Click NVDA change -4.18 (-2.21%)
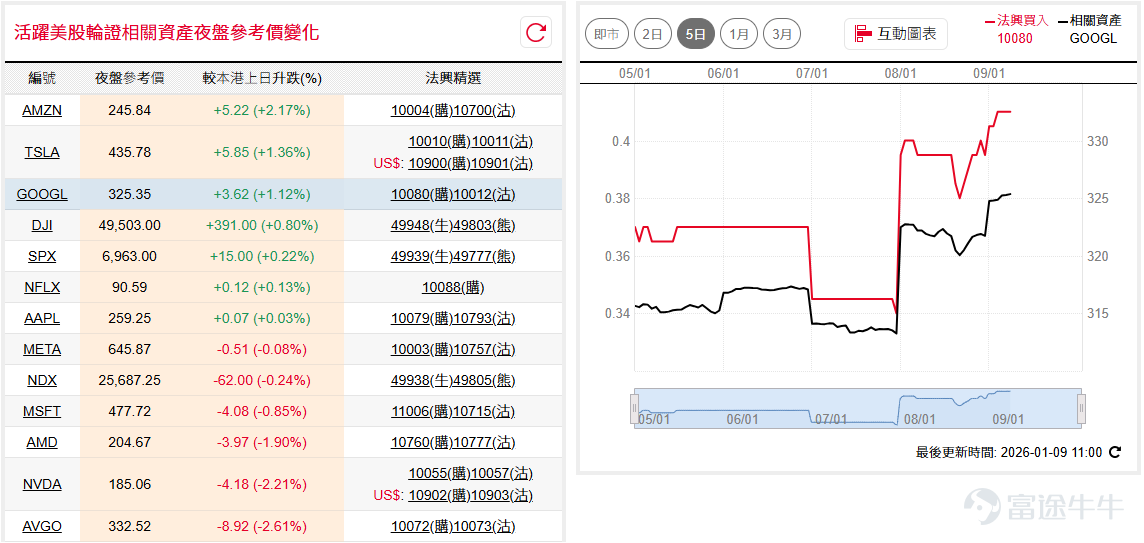 (x=261, y=485)
